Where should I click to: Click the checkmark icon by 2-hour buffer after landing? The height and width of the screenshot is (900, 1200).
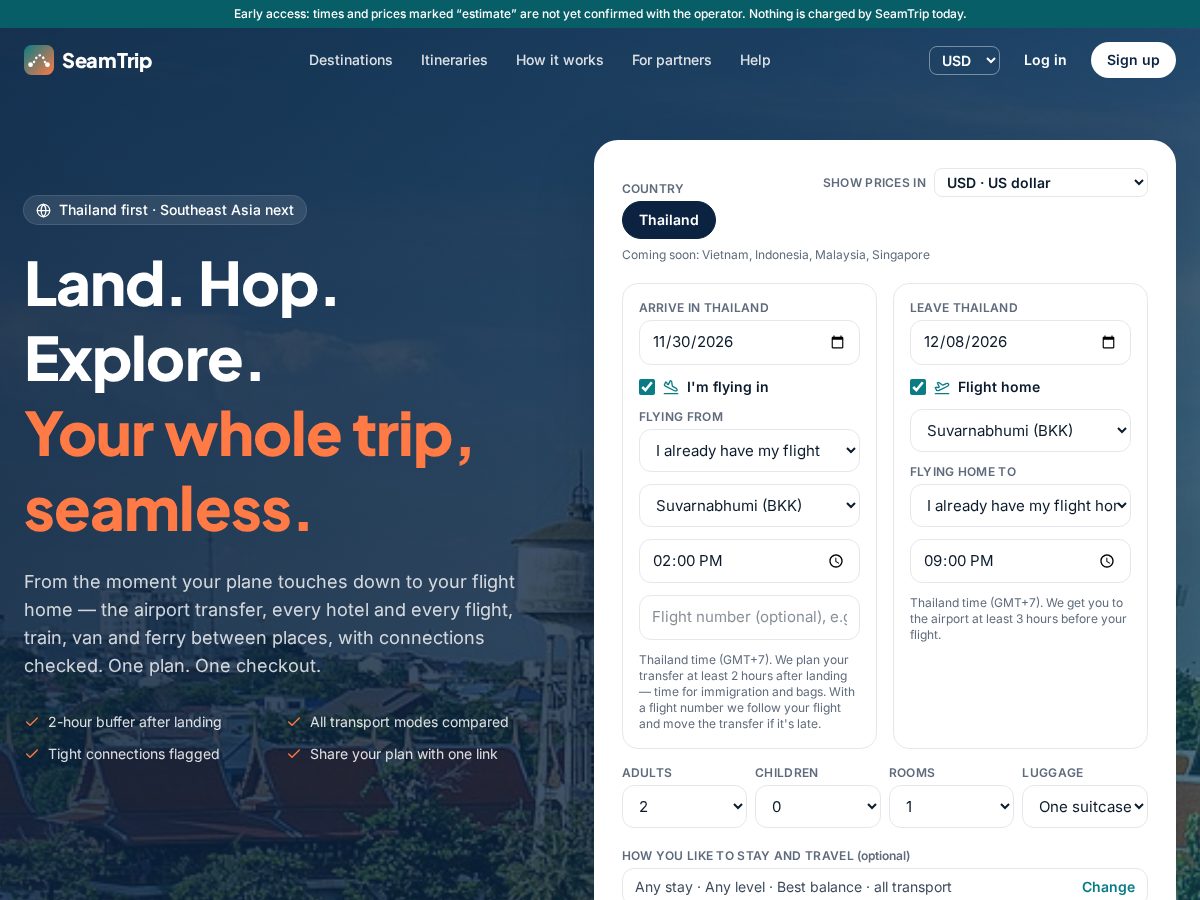32,722
